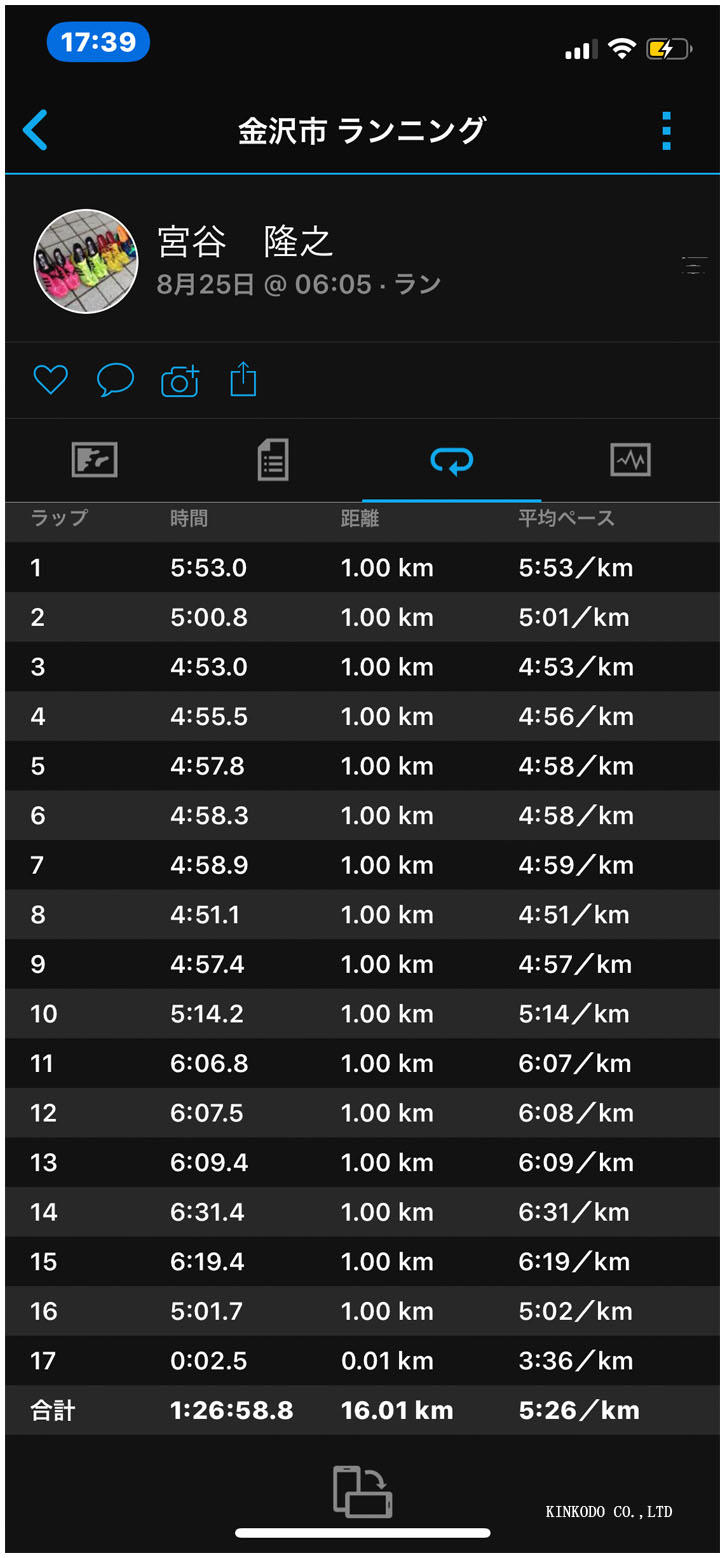This screenshot has width=725, height=1558.
Task: Tap the name 宮谷 隆之
Action: pos(245,242)
